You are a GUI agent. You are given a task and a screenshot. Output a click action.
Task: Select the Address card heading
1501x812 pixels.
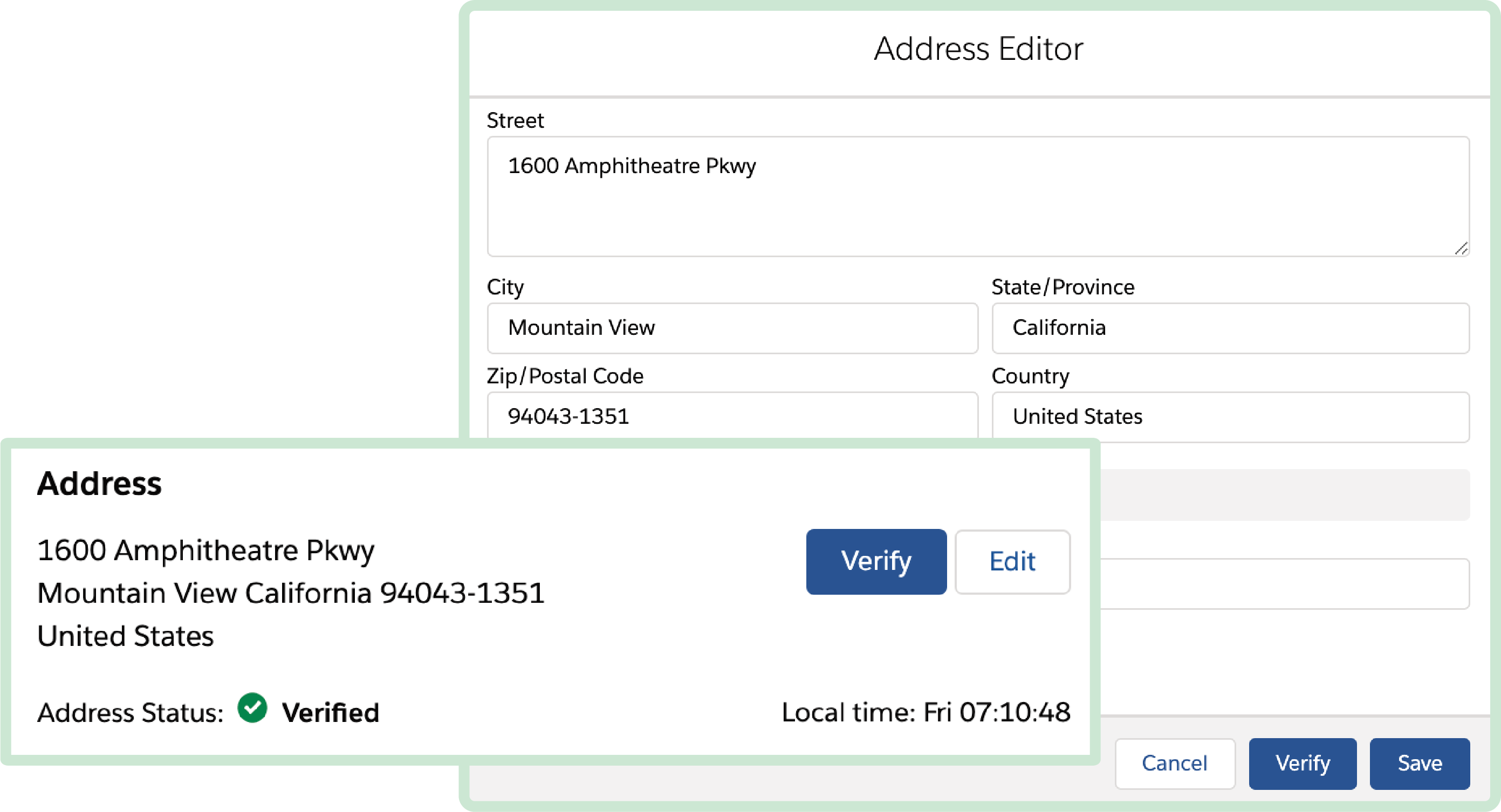pyautogui.click(x=100, y=483)
